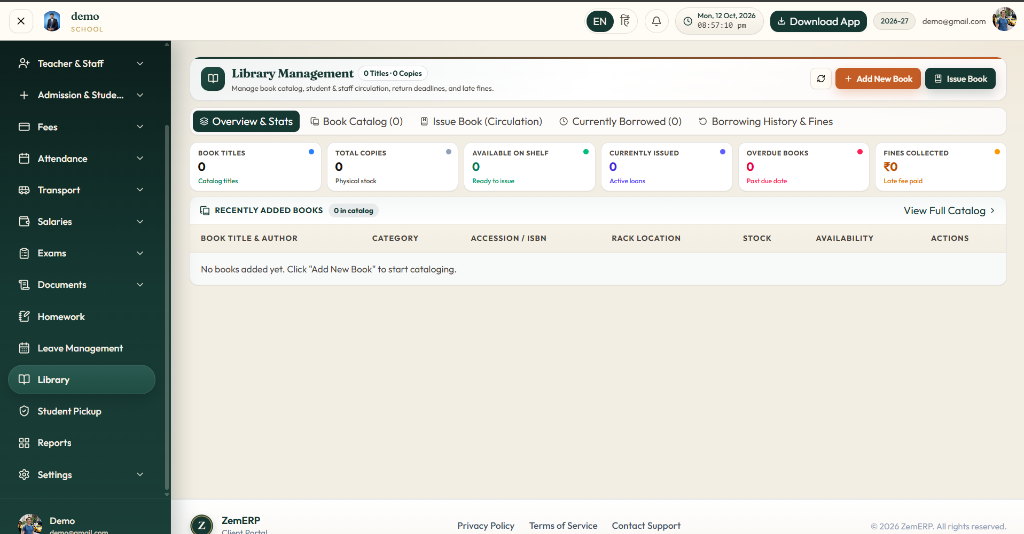Screen dimensions: 1024x534
Task: Click the demo school logo avatar
Action: 52,21
